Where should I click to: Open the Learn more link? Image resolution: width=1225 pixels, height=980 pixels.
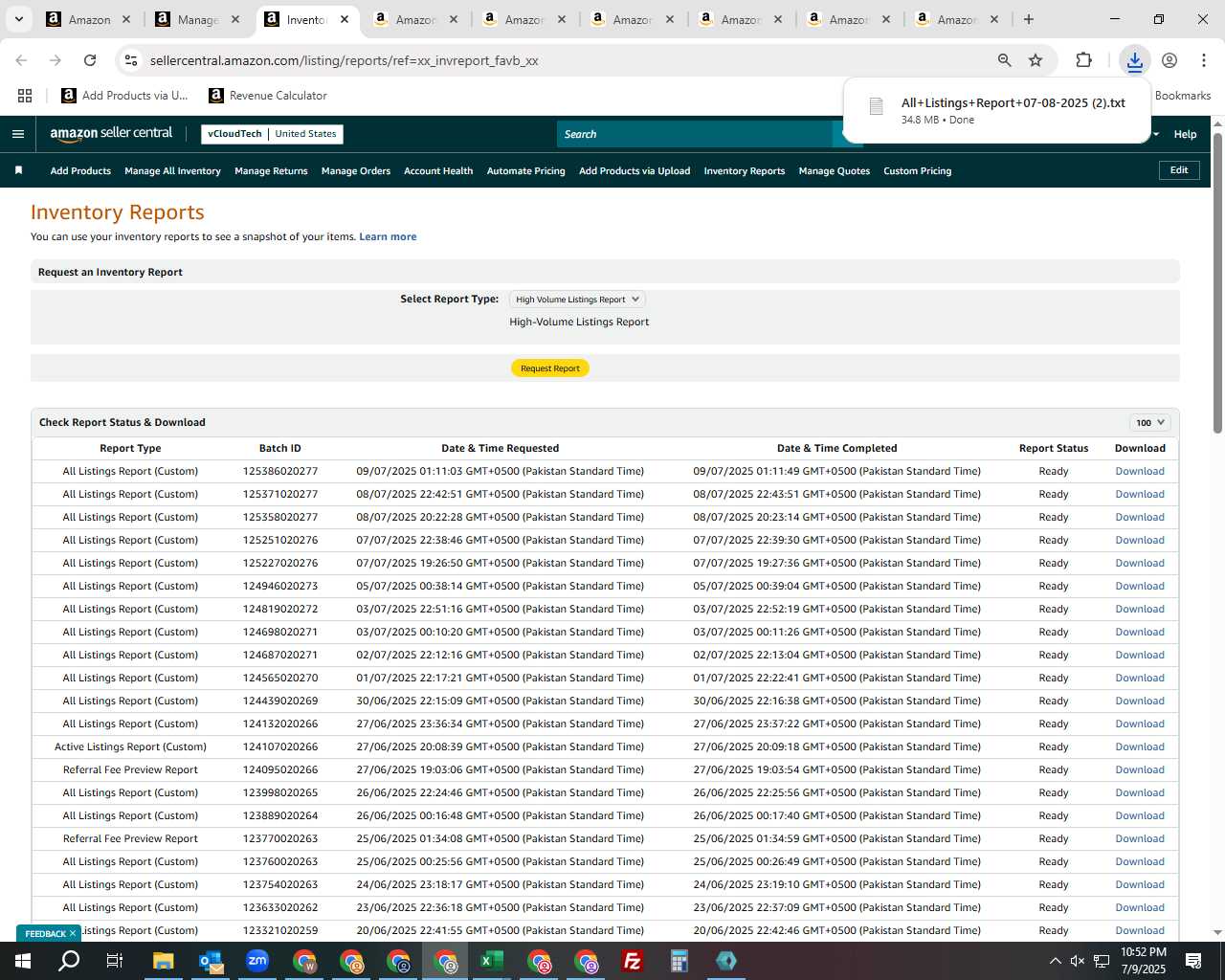pyautogui.click(x=388, y=236)
